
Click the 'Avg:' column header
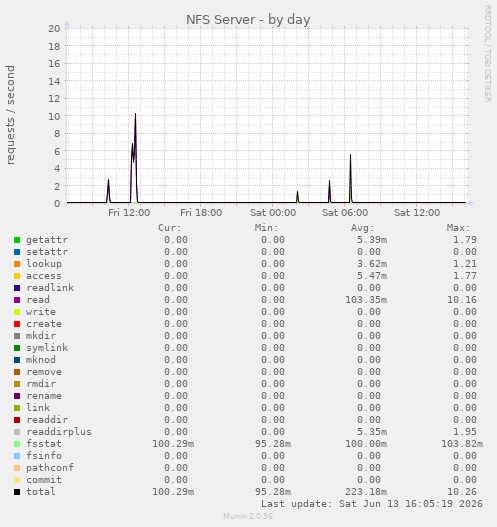tap(362, 228)
